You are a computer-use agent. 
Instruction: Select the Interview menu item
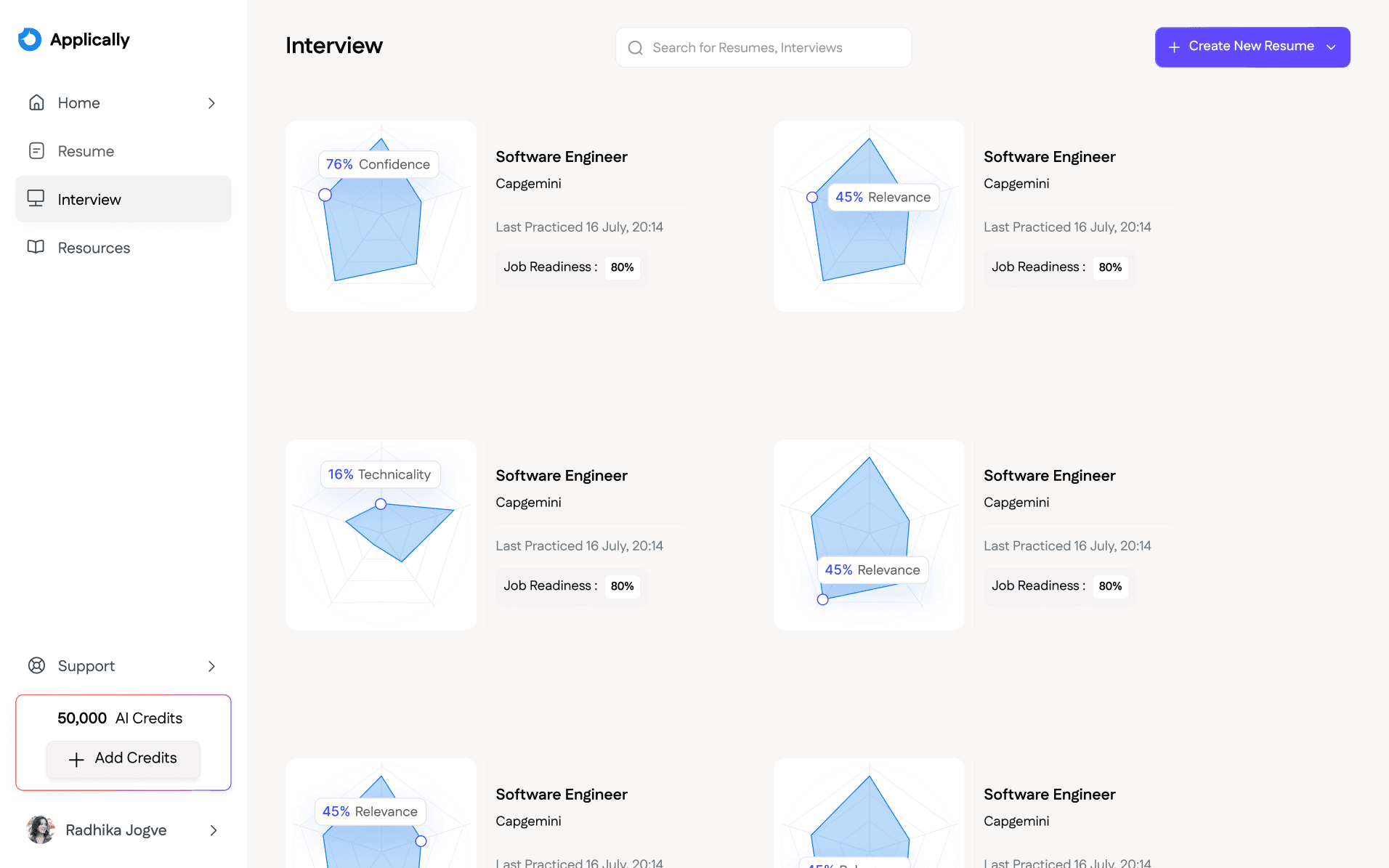point(123,199)
